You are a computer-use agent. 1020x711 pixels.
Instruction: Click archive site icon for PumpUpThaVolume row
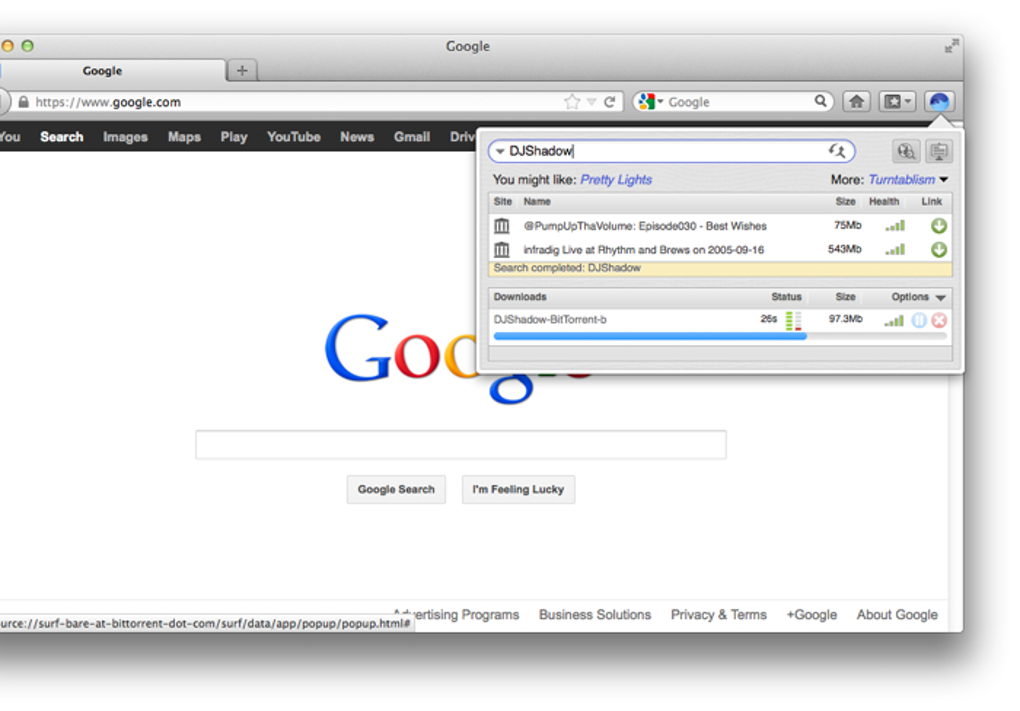pyautogui.click(x=502, y=226)
